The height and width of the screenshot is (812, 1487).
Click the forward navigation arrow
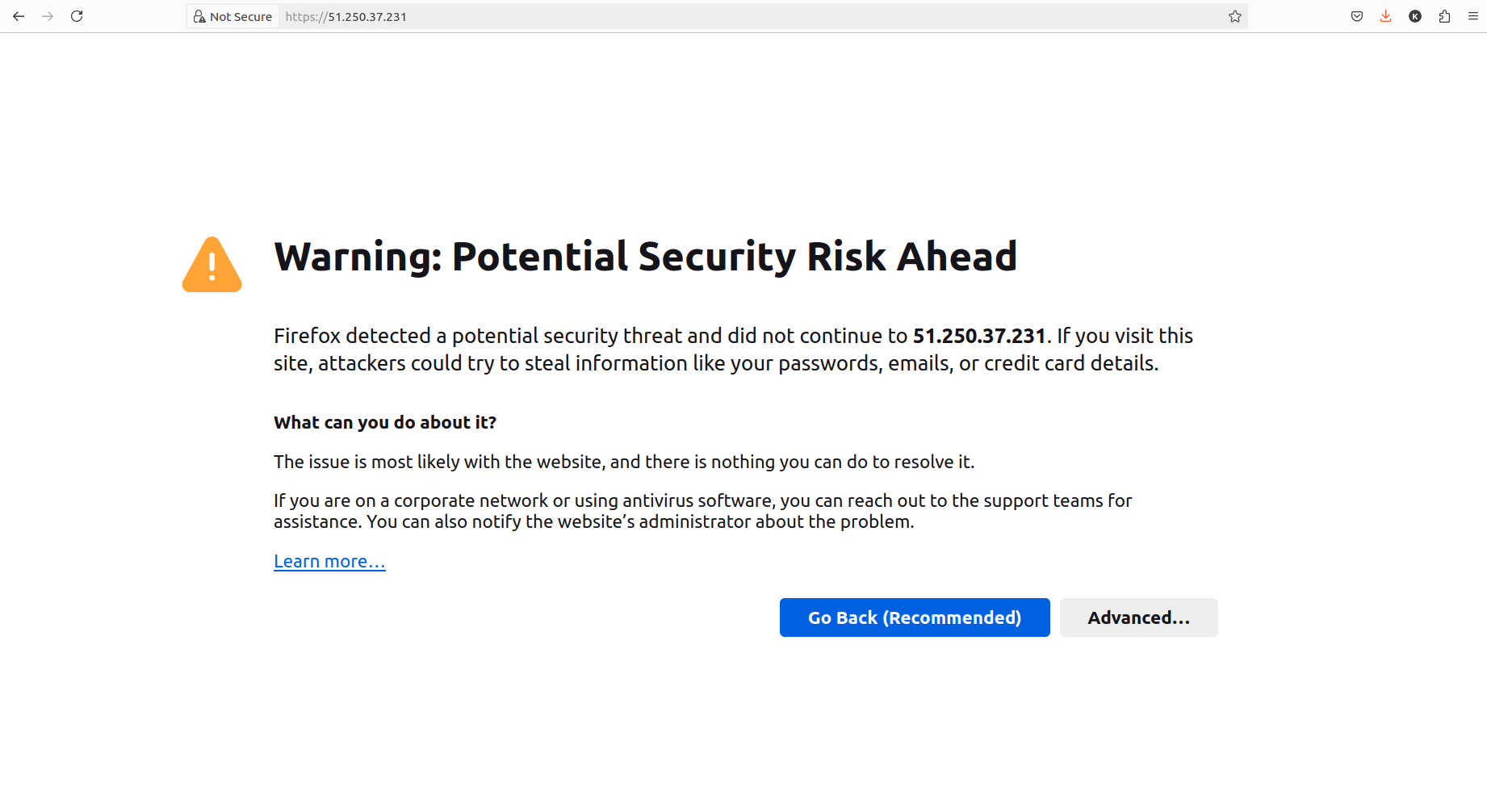pos(48,16)
